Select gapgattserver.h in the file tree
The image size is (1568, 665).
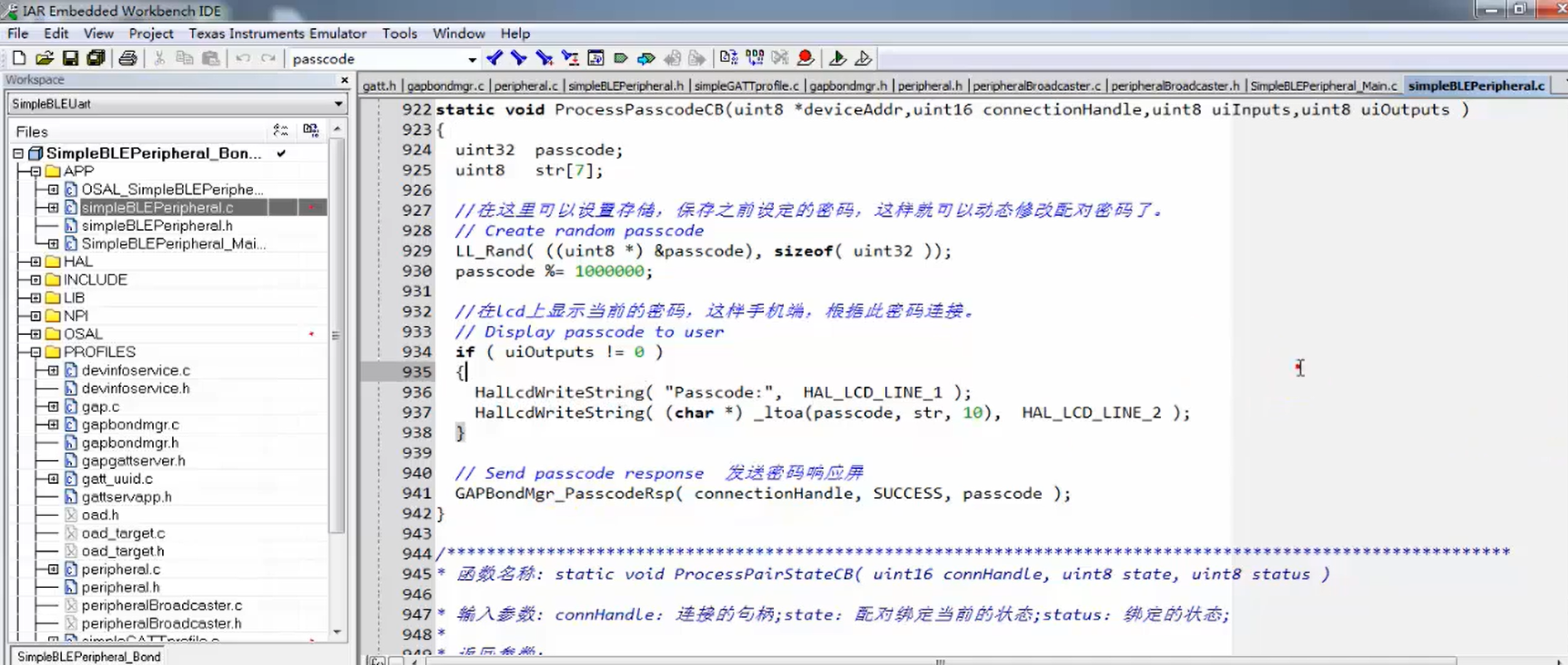point(133,461)
